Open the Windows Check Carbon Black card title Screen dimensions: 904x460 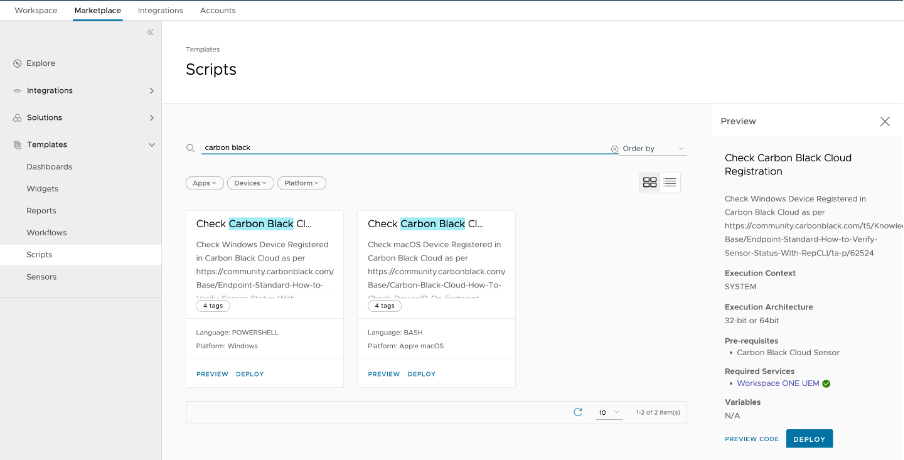coord(254,224)
